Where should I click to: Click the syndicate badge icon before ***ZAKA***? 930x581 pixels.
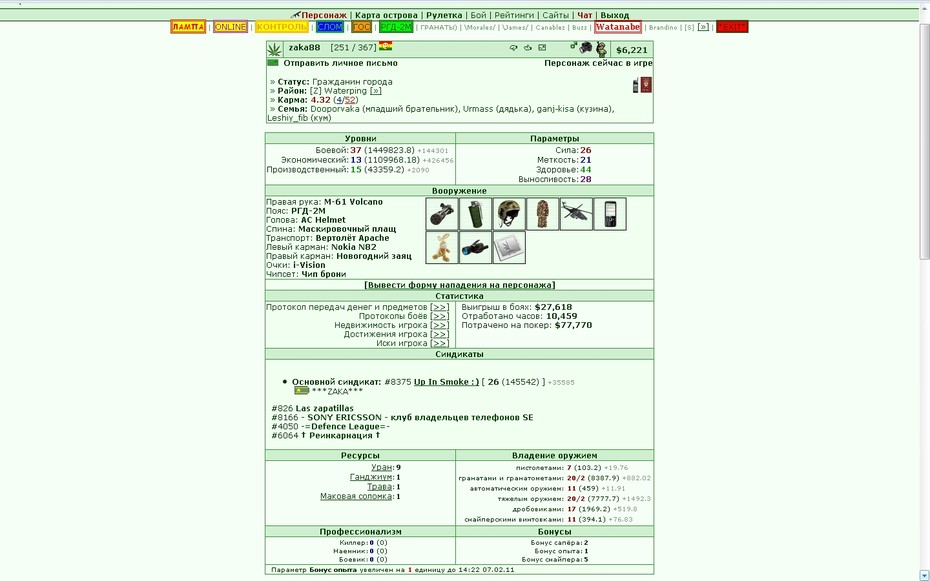(301, 391)
